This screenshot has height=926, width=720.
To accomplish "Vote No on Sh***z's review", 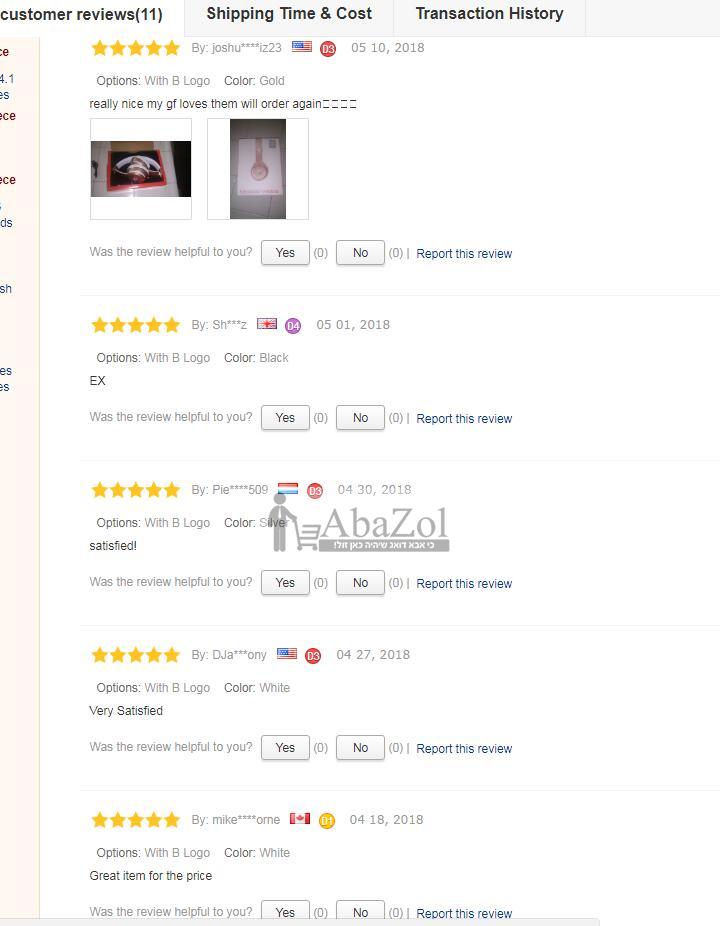I will tap(360, 418).
